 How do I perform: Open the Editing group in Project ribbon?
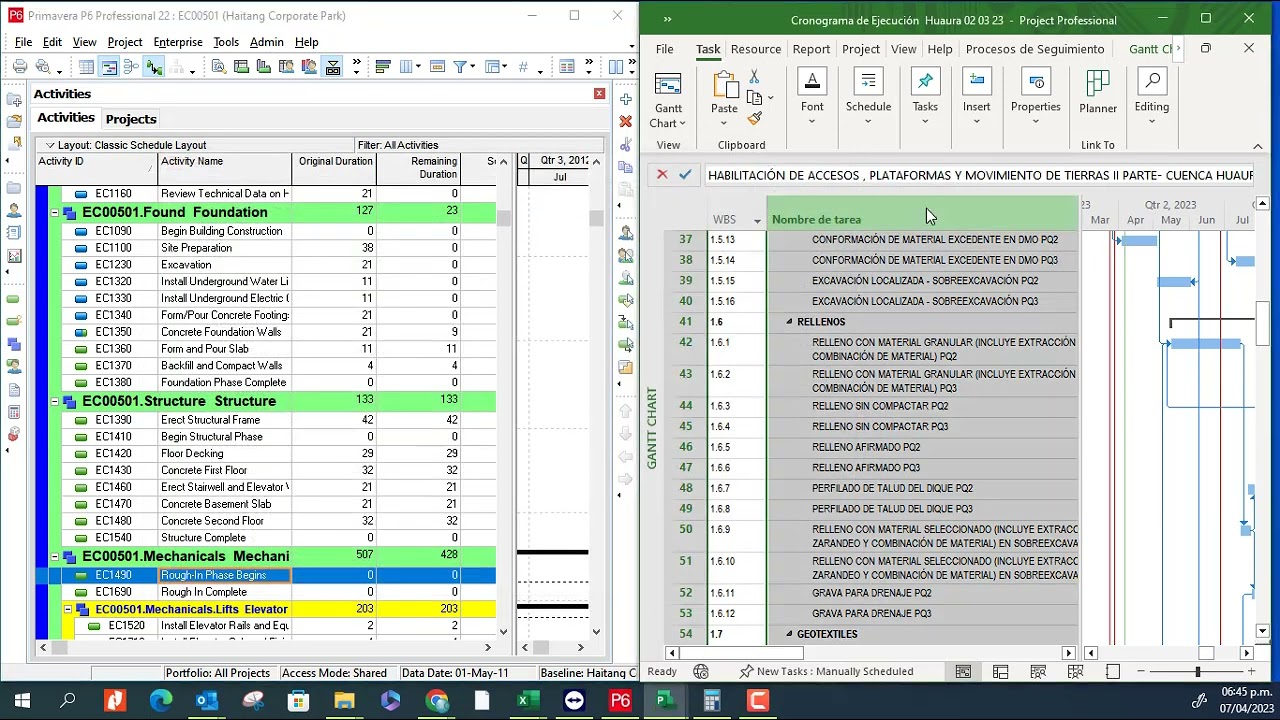pos(1152,98)
